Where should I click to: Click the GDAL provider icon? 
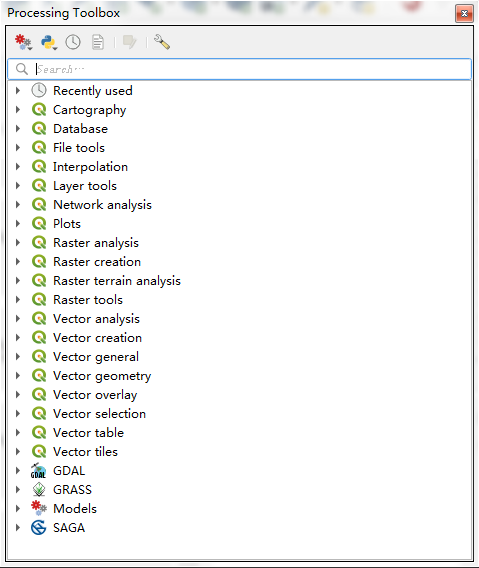tap(38, 471)
